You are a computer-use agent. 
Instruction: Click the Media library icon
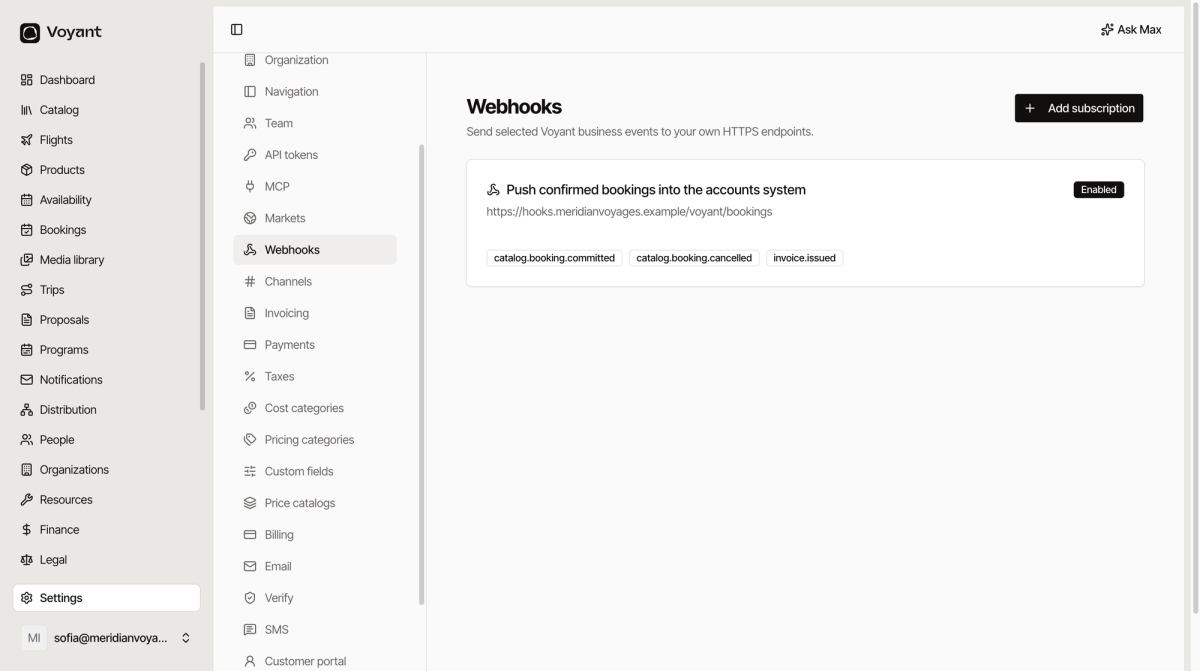pyautogui.click(x=27, y=260)
